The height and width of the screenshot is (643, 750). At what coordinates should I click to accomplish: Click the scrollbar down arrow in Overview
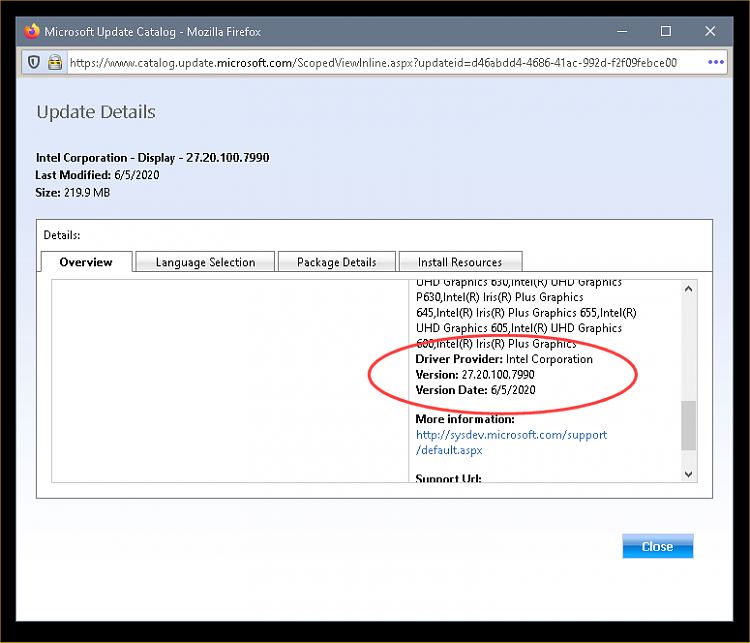tap(688, 474)
